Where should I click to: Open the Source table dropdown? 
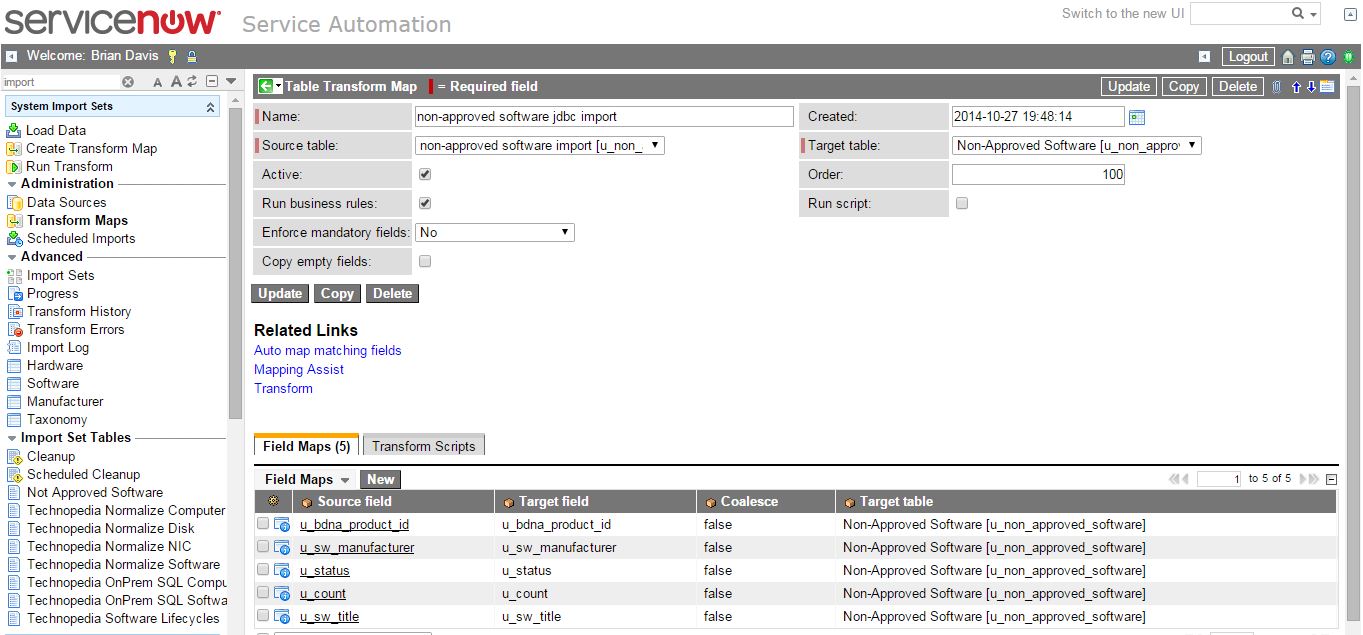tap(539, 145)
